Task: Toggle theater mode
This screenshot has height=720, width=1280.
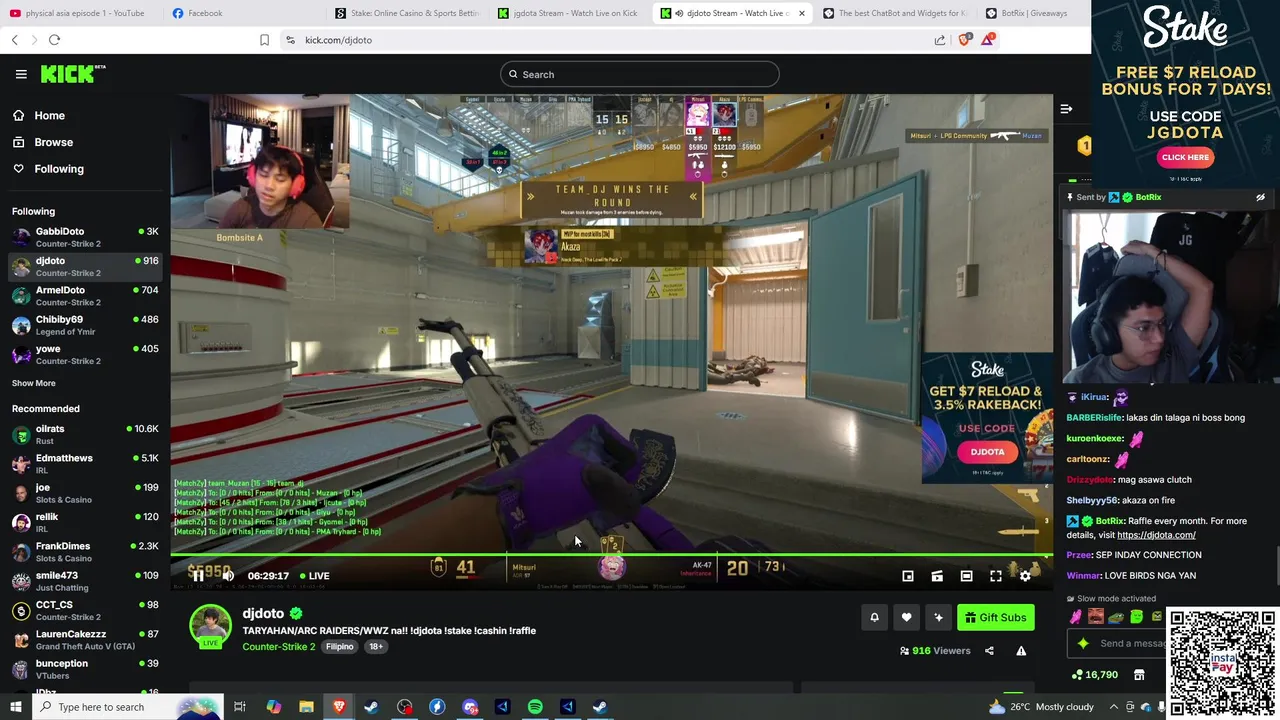Action: (966, 576)
